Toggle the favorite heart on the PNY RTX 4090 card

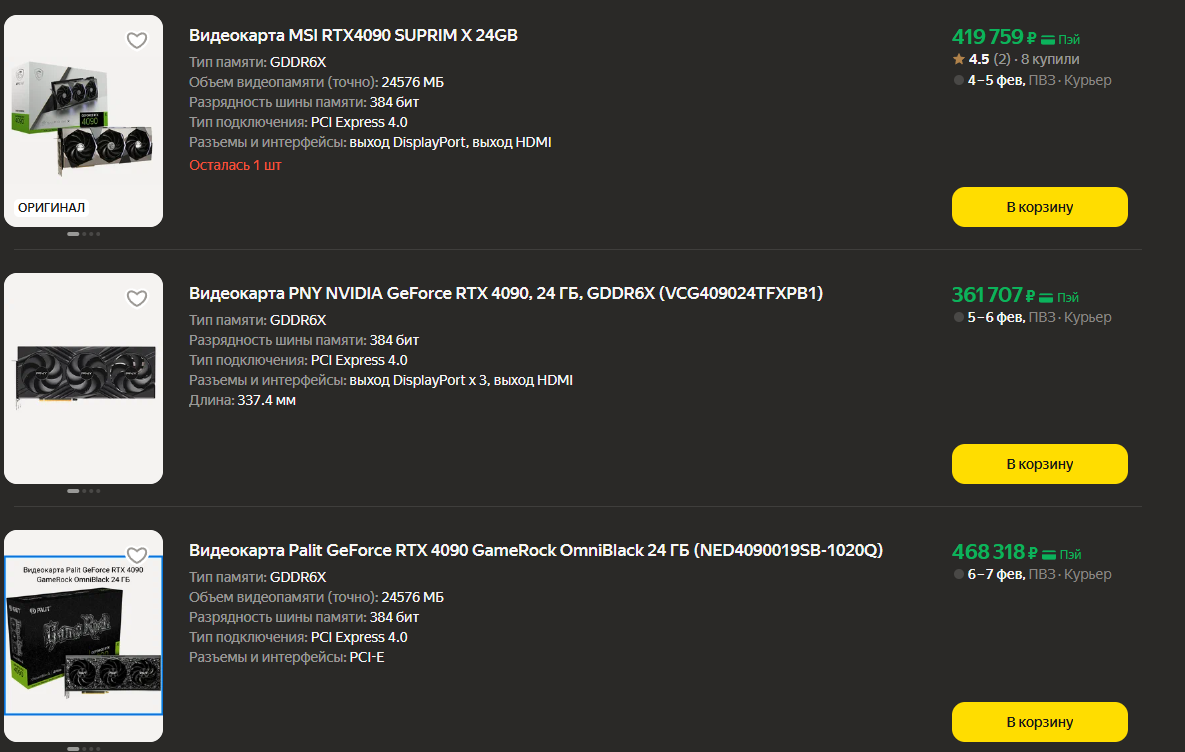137,298
